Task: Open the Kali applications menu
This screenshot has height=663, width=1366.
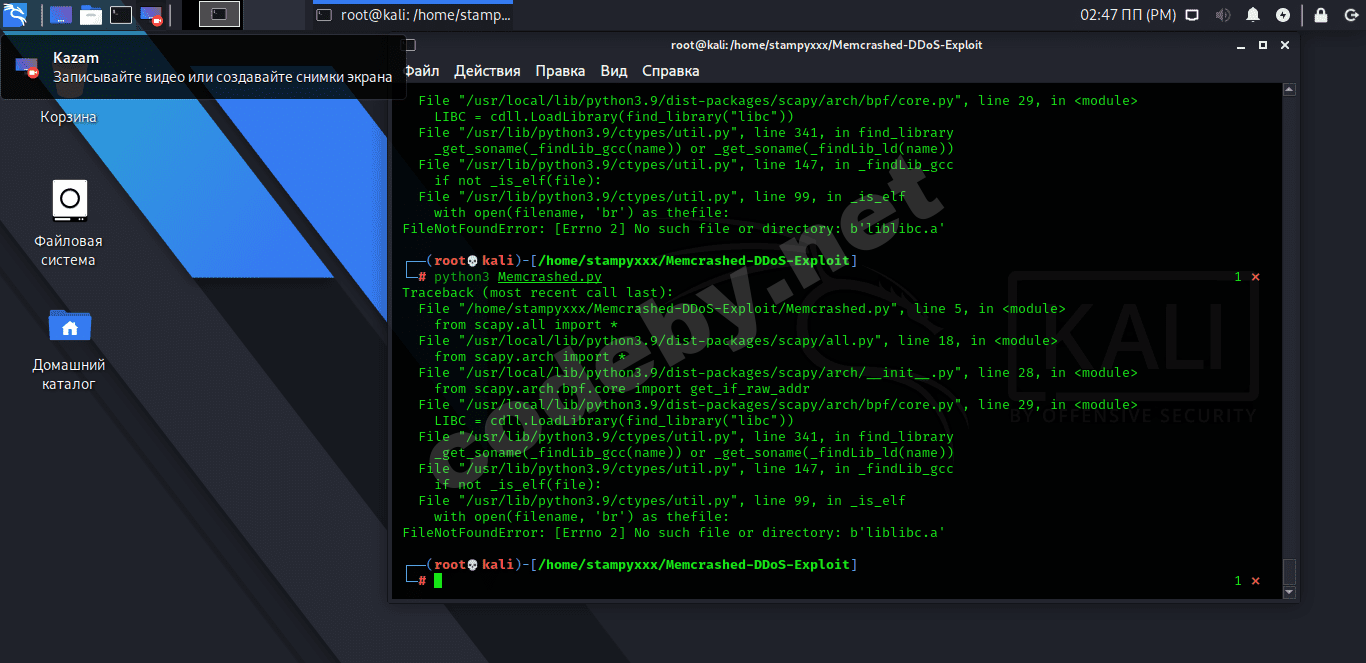Action: click(x=14, y=14)
